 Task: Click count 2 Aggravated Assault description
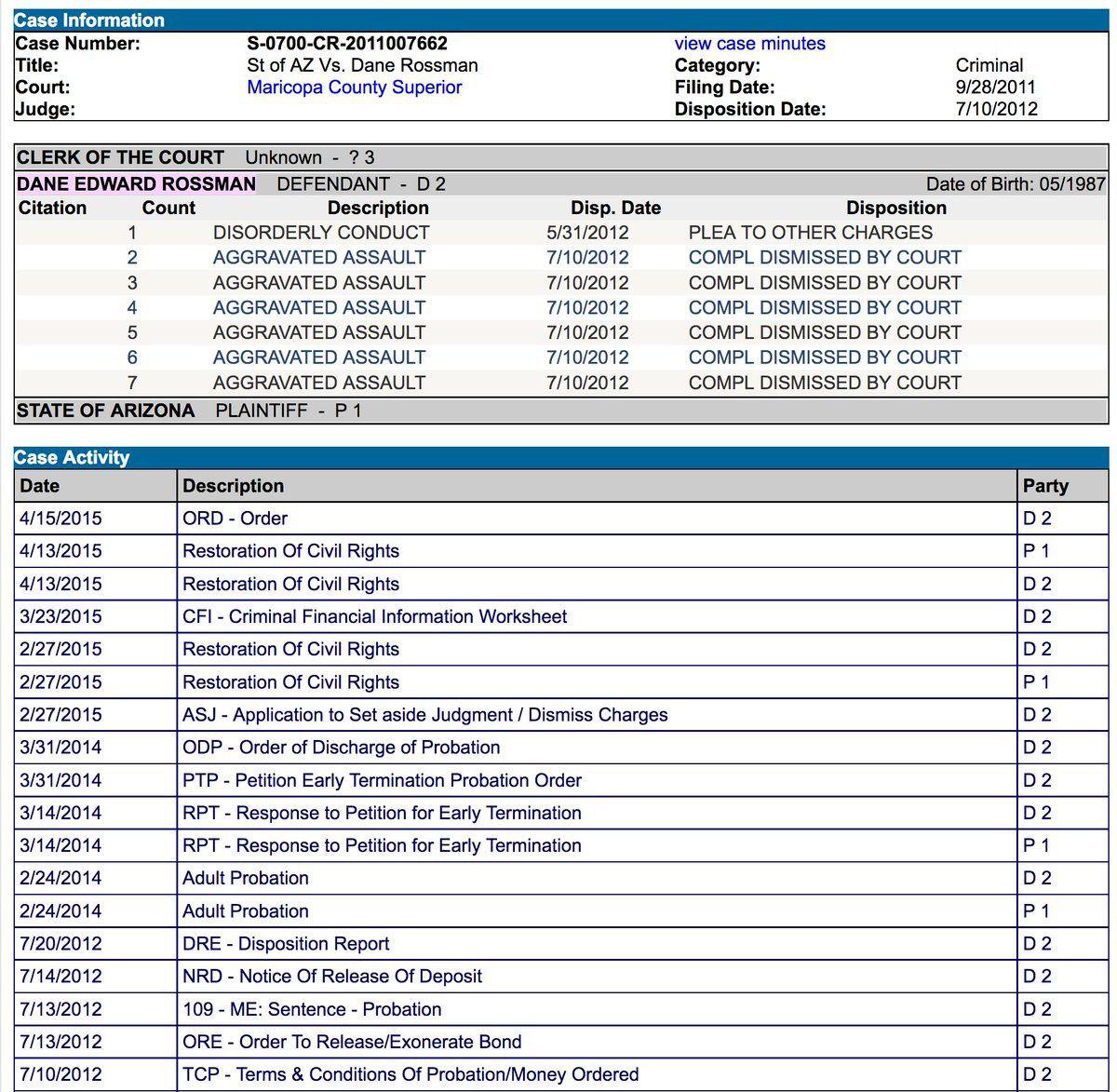(319, 258)
